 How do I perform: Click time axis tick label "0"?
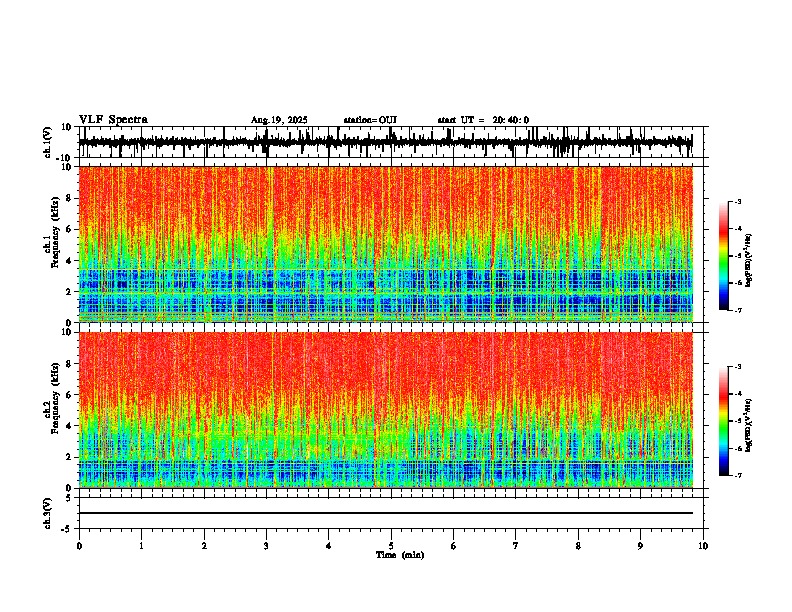coord(79,546)
